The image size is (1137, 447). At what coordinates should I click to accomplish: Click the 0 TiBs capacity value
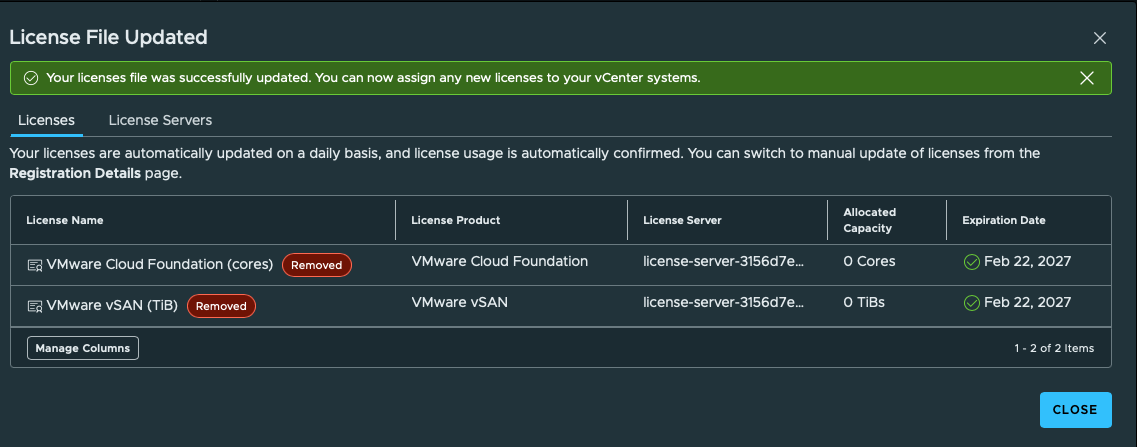click(864, 302)
